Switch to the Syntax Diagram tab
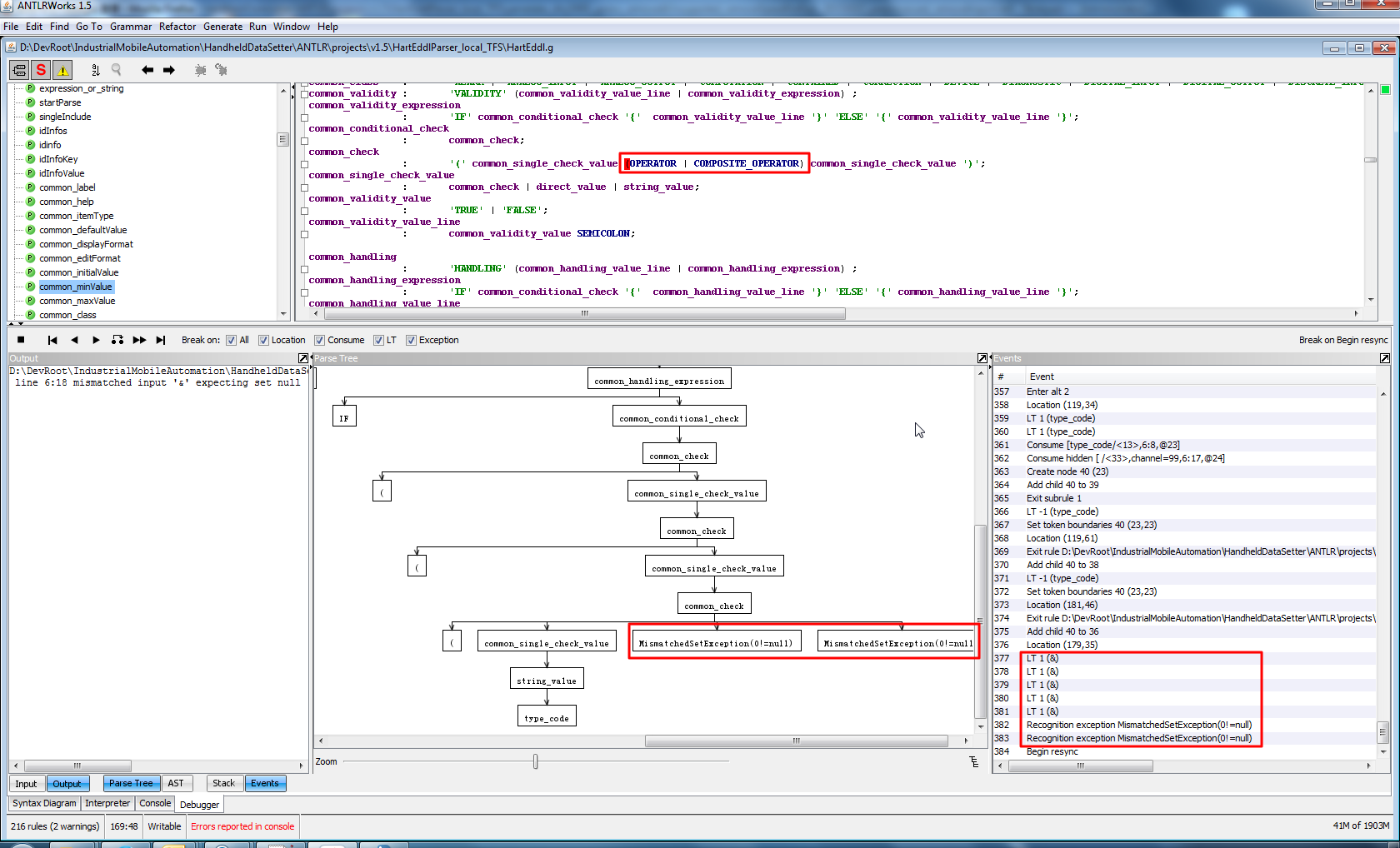 44,803
